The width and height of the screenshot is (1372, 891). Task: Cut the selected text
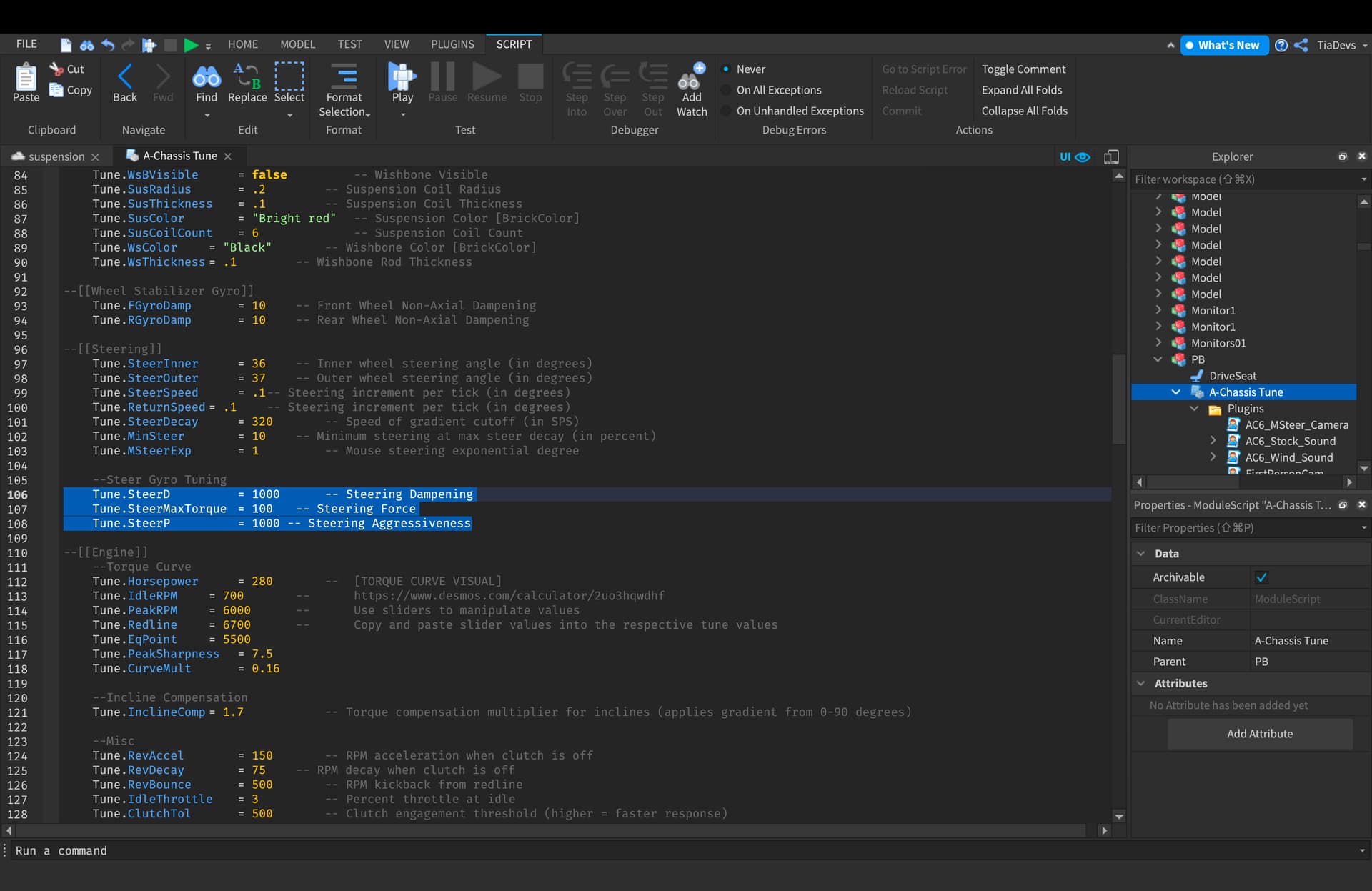pyautogui.click(x=66, y=69)
